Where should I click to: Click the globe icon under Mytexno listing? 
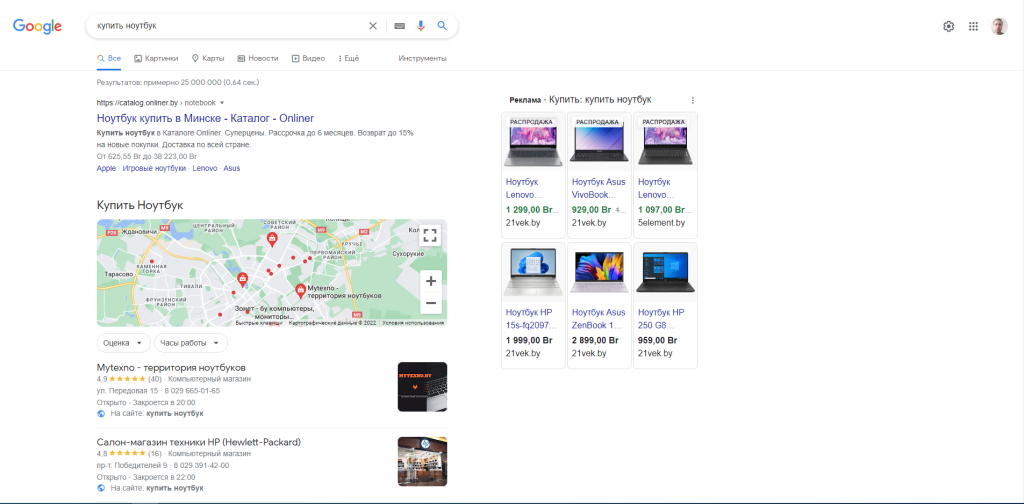tap(101, 413)
